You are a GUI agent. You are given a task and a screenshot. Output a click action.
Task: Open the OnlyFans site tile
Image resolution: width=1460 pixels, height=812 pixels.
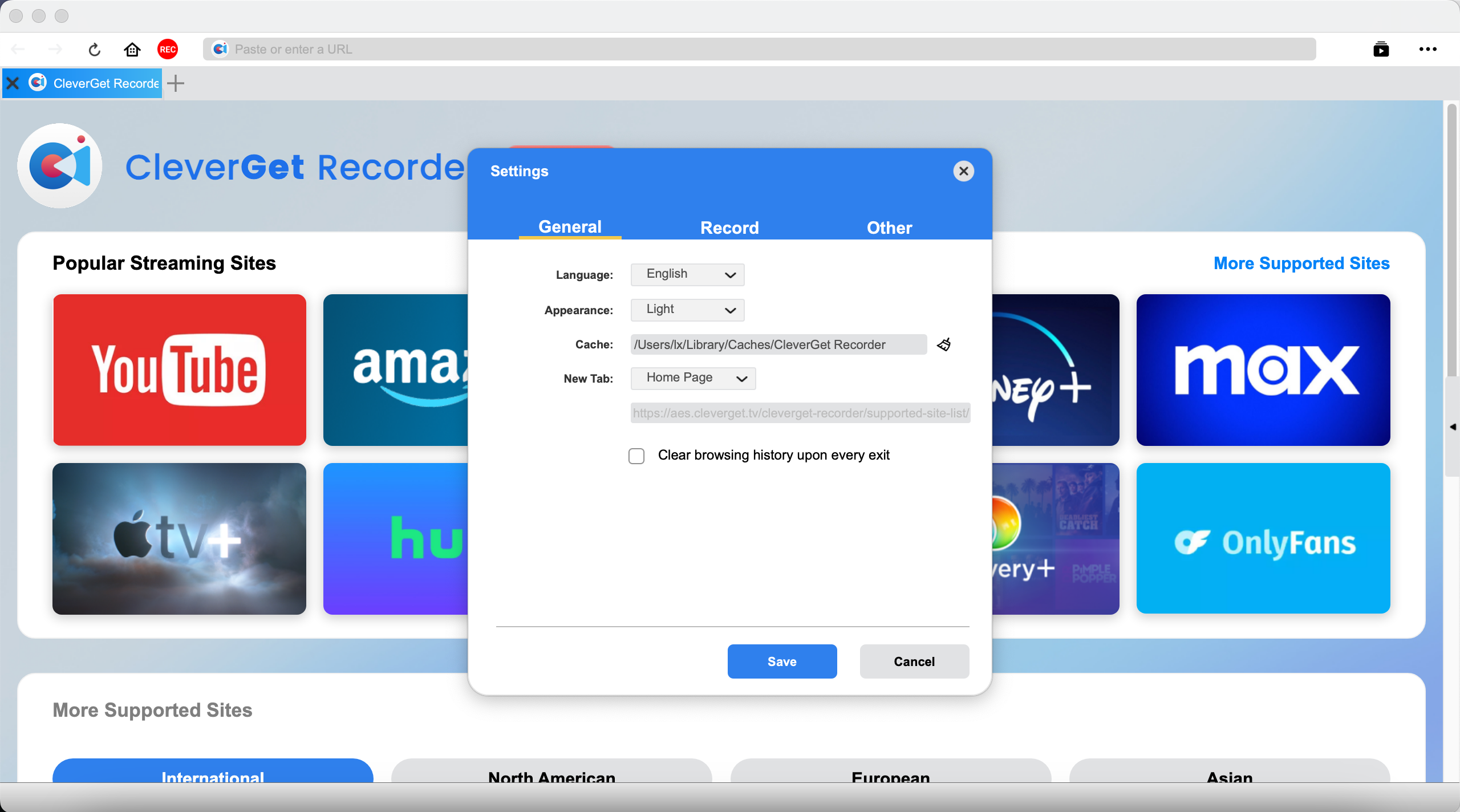pos(1263,538)
